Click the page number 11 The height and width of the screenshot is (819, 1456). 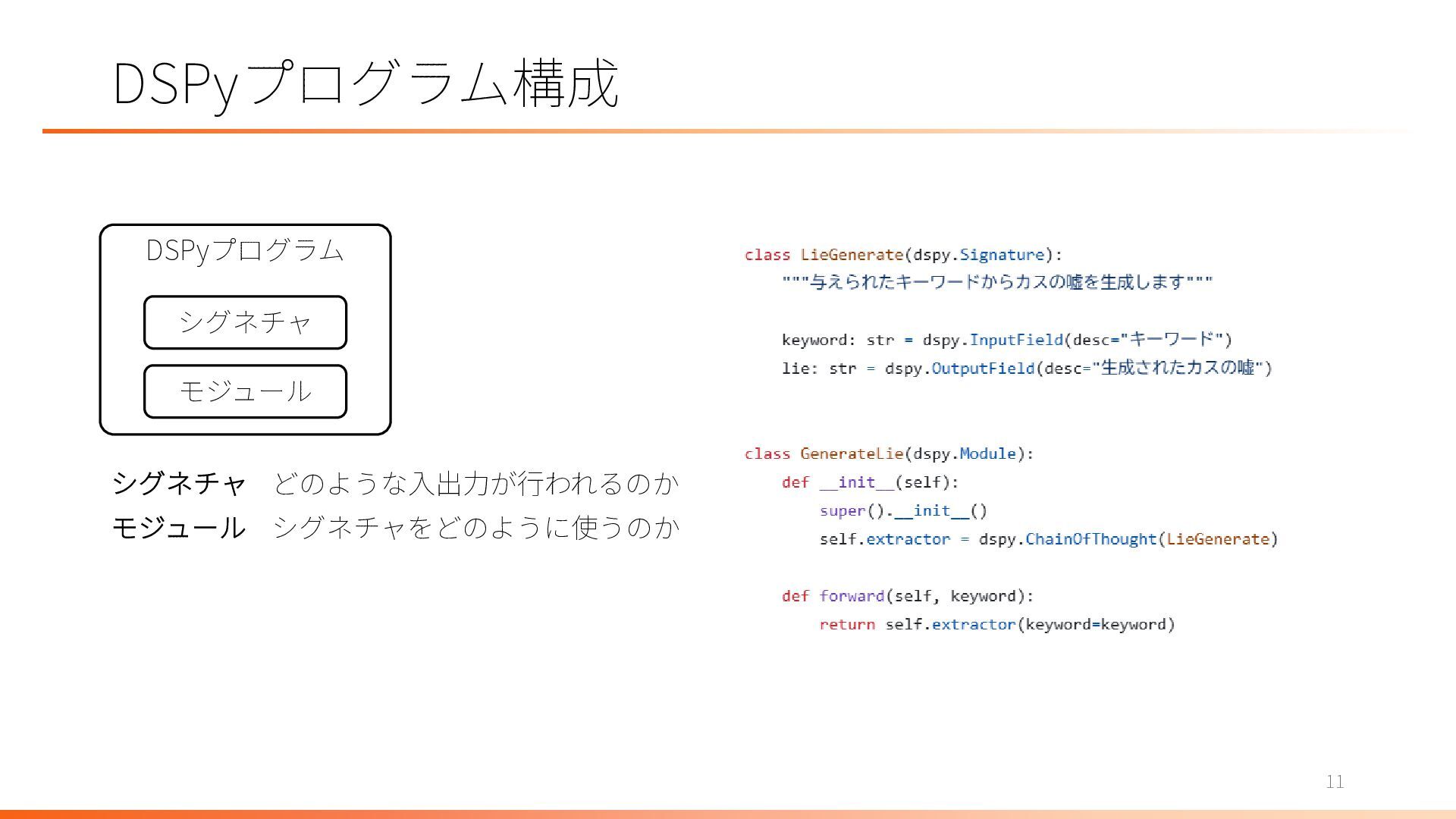(1335, 782)
